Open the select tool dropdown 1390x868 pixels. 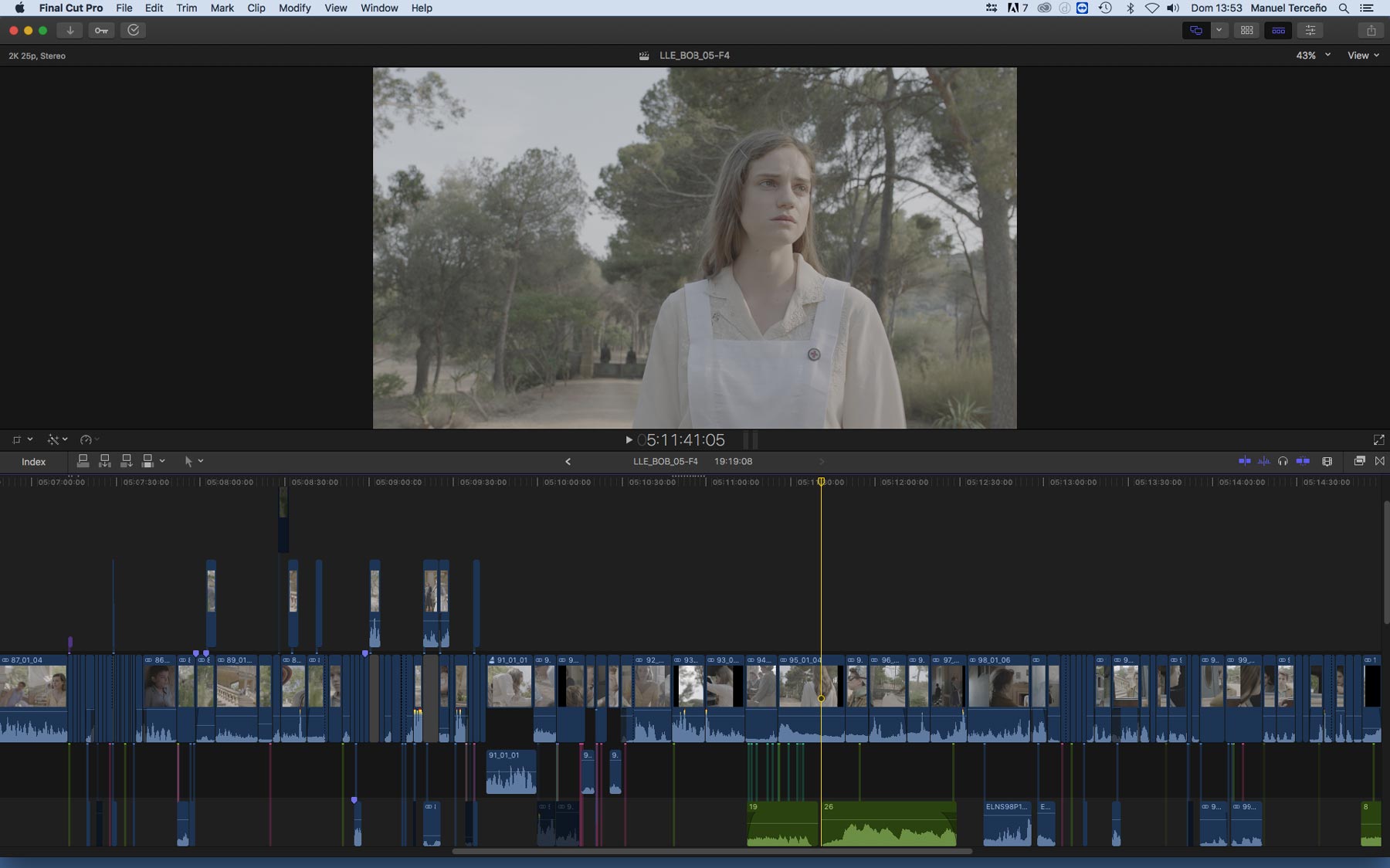click(193, 461)
